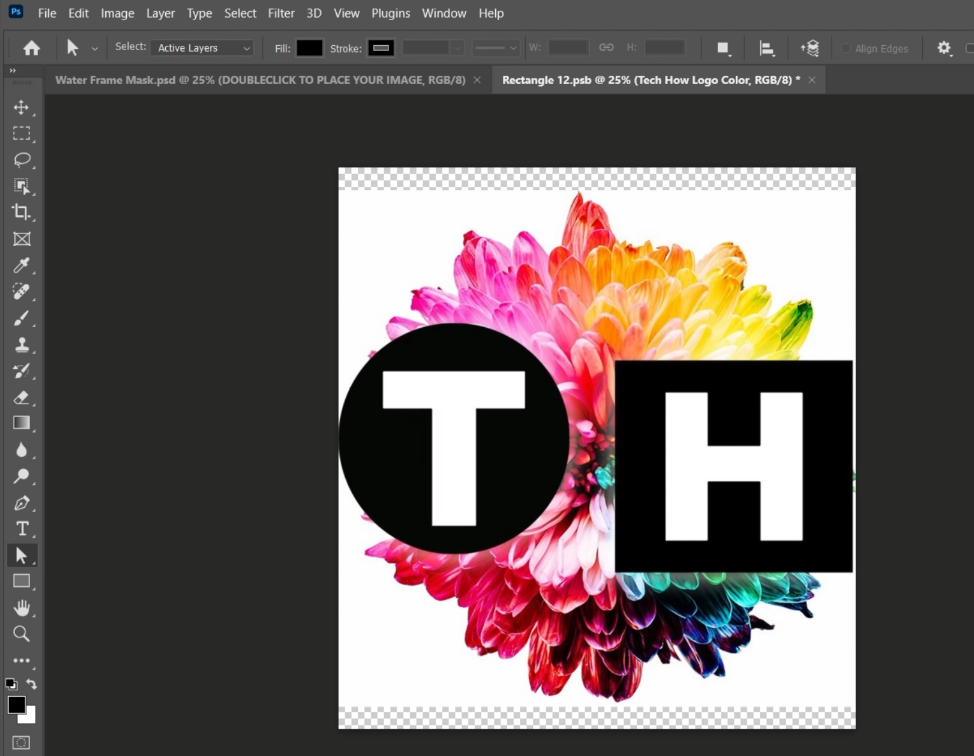The image size is (974, 756).
Task: Toggle Quick Mask mode
Action: [x=21, y=743]
